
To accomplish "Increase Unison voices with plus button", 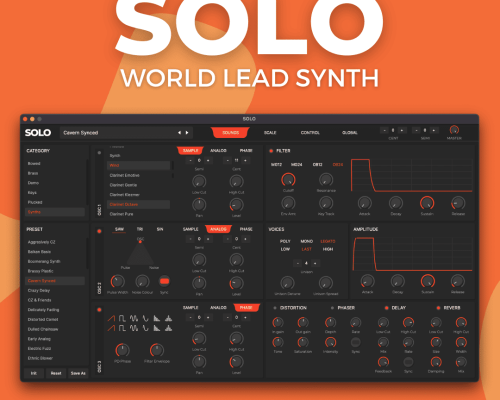I will coord(315,263).
